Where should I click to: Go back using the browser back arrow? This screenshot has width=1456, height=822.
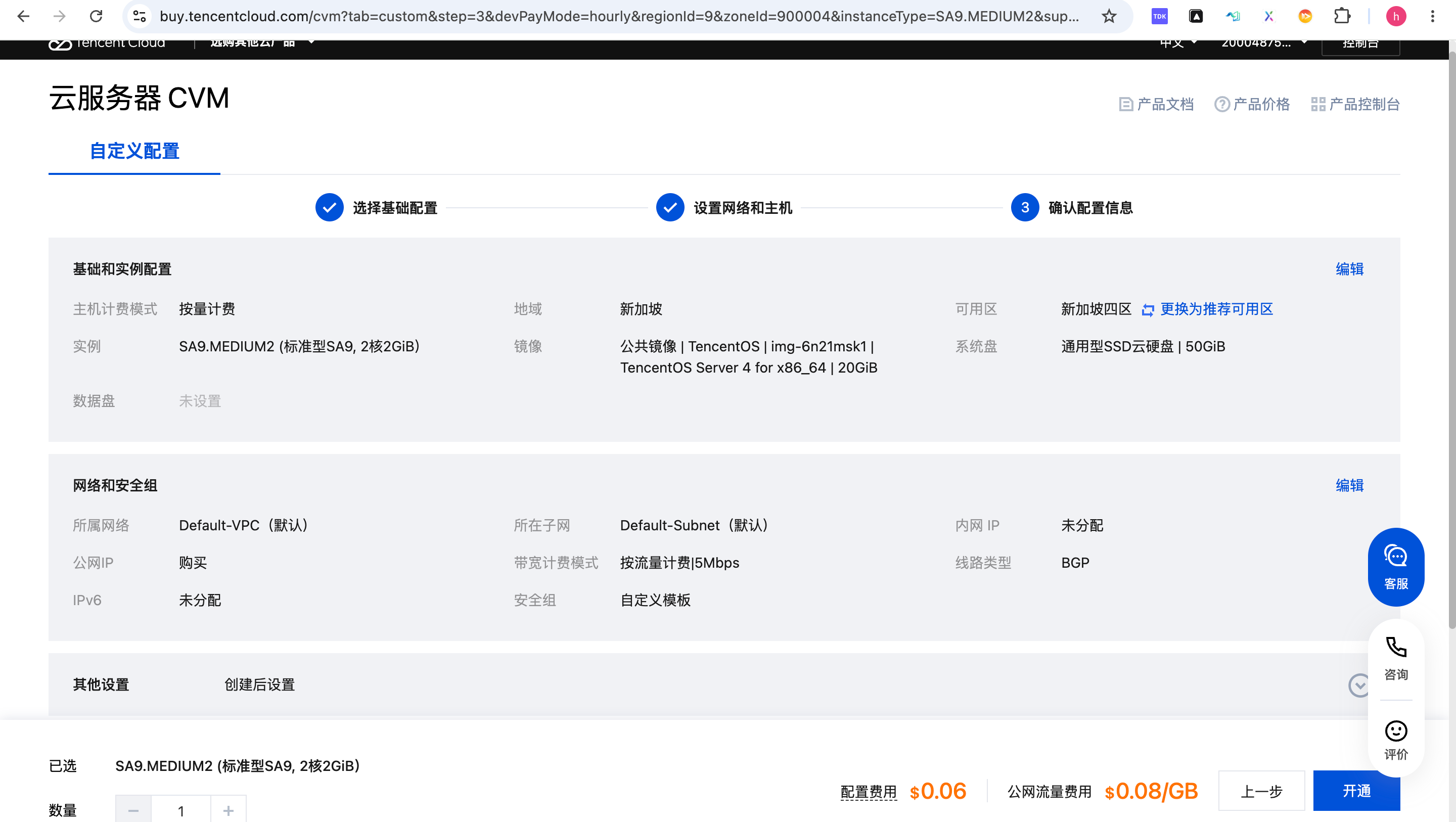[23, 16]
